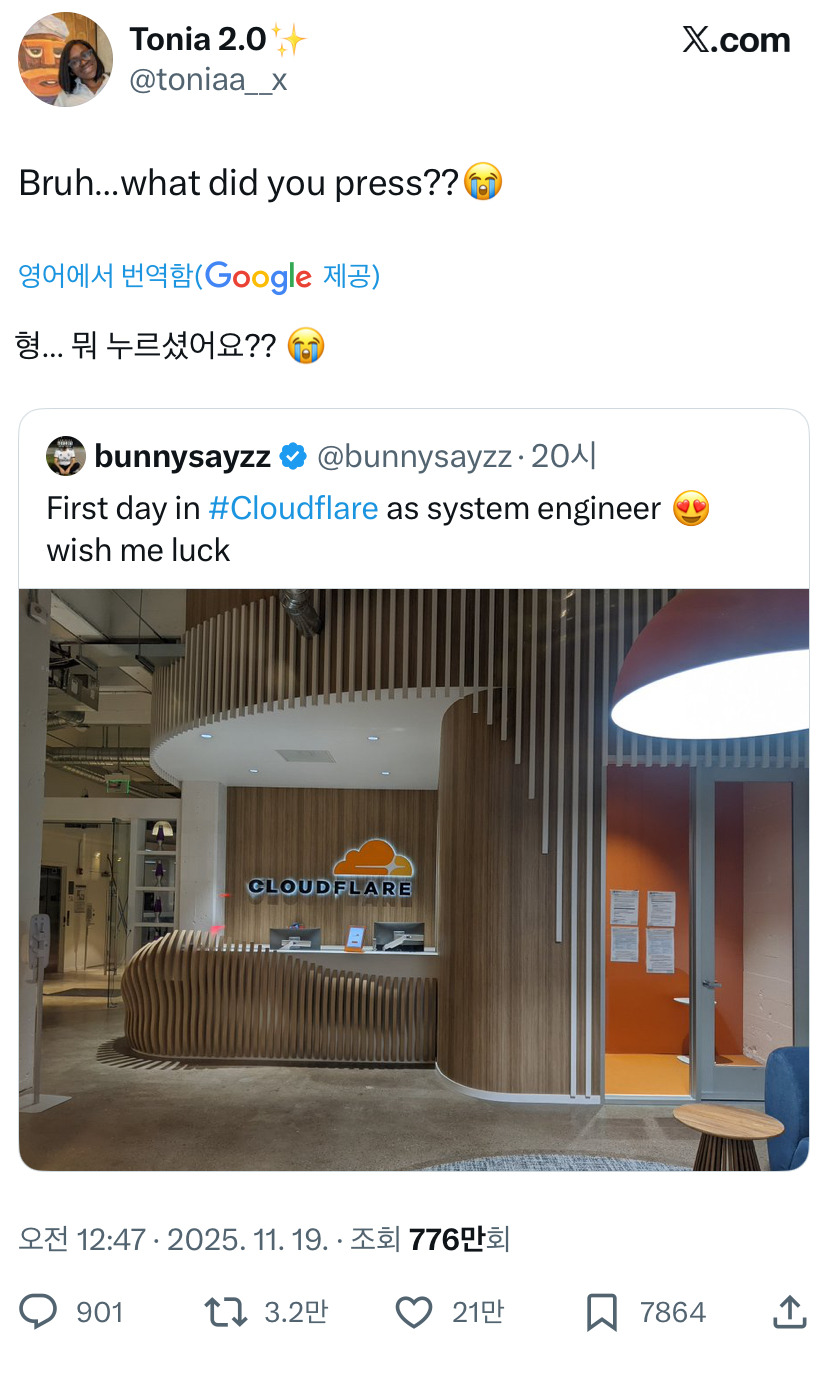
Task: Click the translated-from-English Google notice link
Action: coord(199,276)
